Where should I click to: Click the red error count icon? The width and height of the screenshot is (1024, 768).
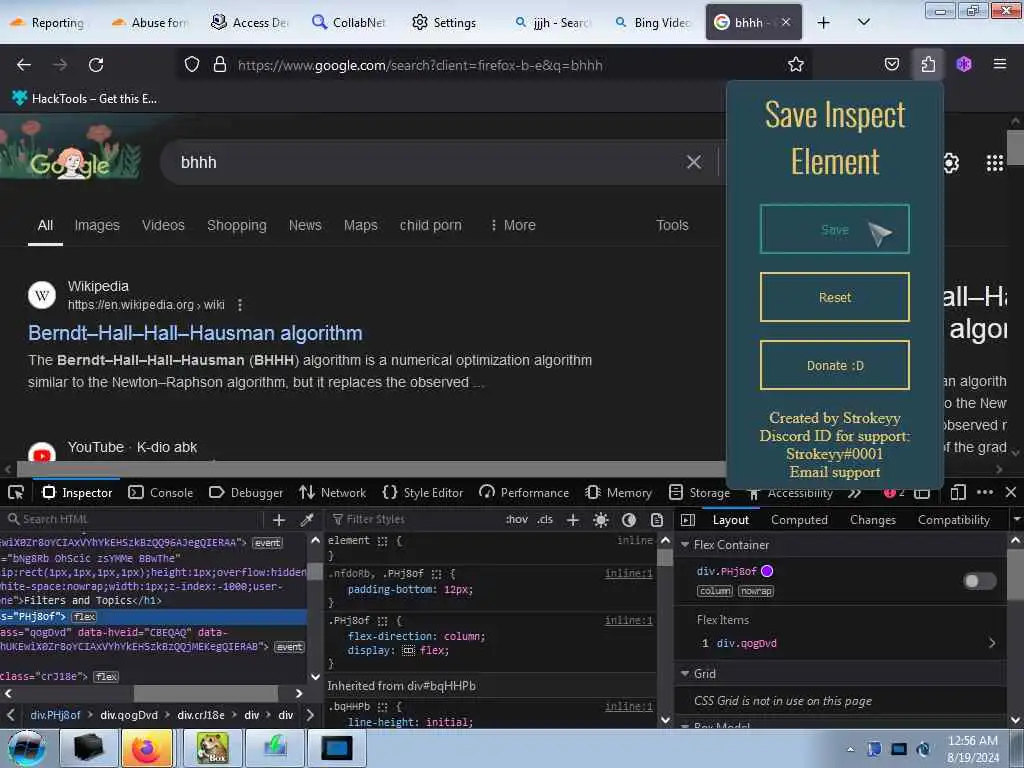[889, 493]
